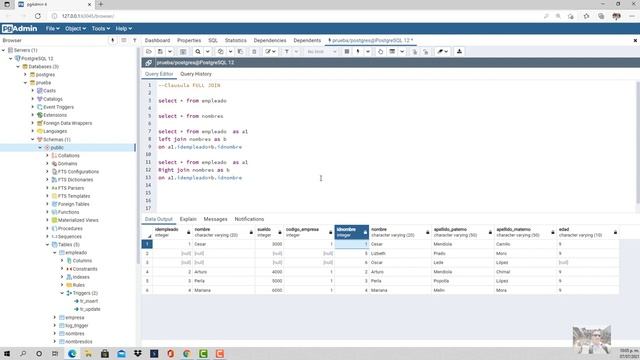Expand the empresa table node
Viewport: 640px width, 360px height.
tap(55, 318)
